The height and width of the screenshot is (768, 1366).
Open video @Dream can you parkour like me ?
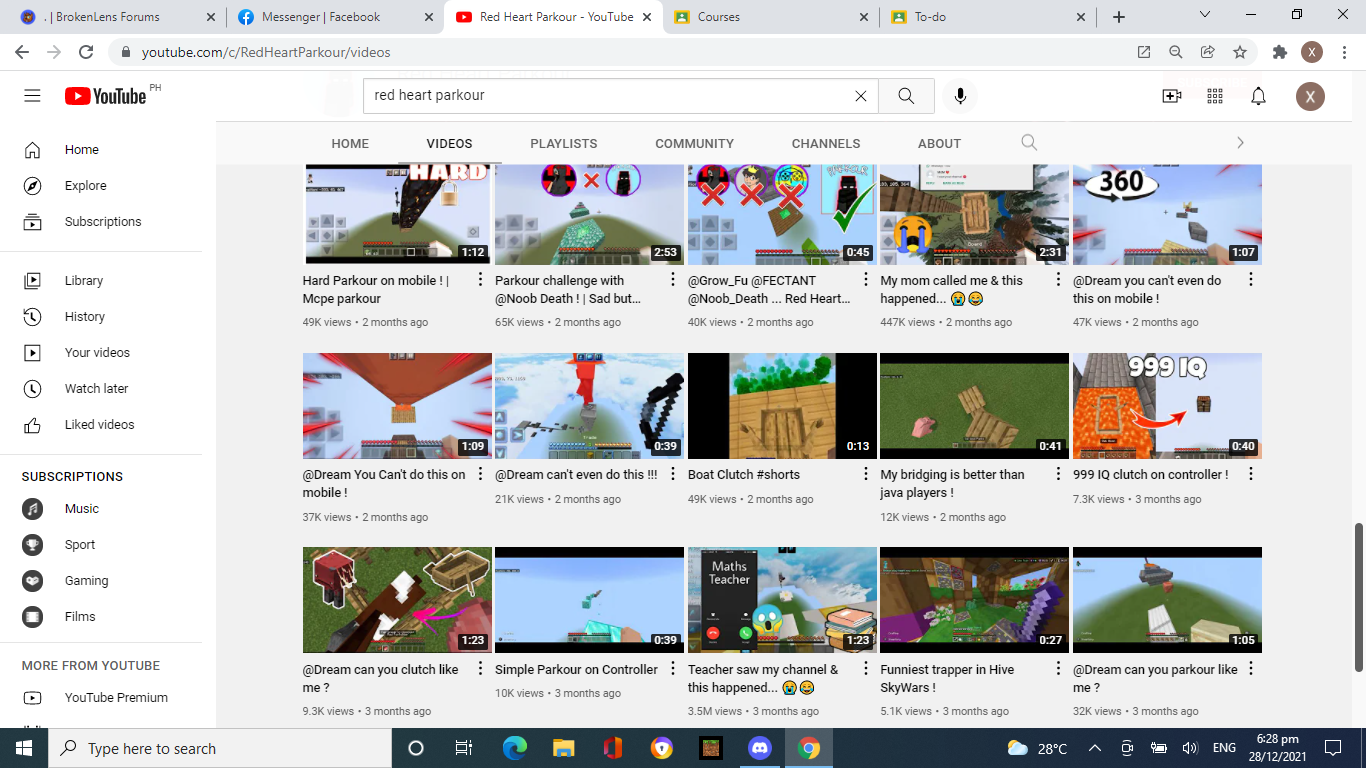point(1155,678)
